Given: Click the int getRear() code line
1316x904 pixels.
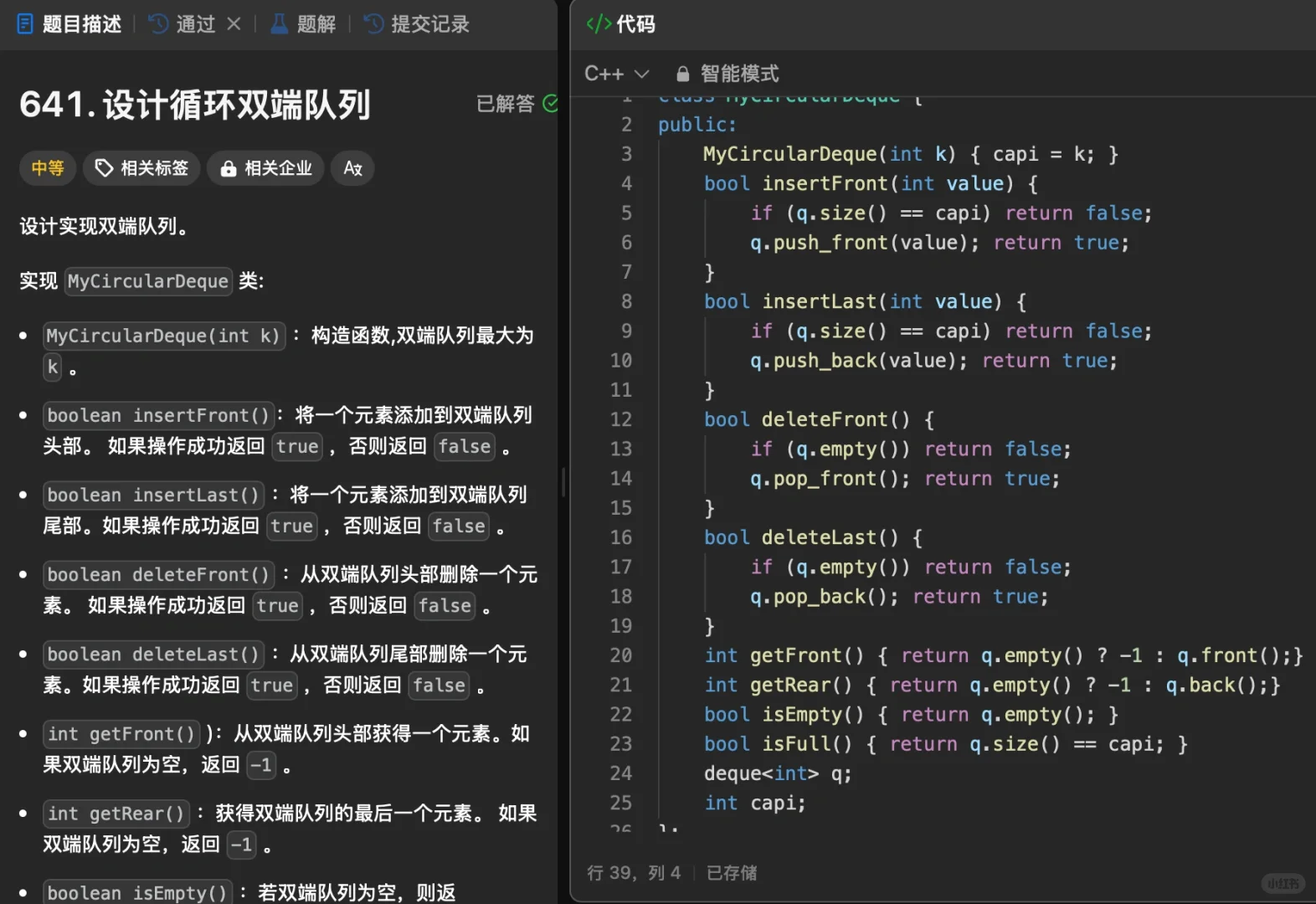Looking at the screenshot, I should [992, 685].
